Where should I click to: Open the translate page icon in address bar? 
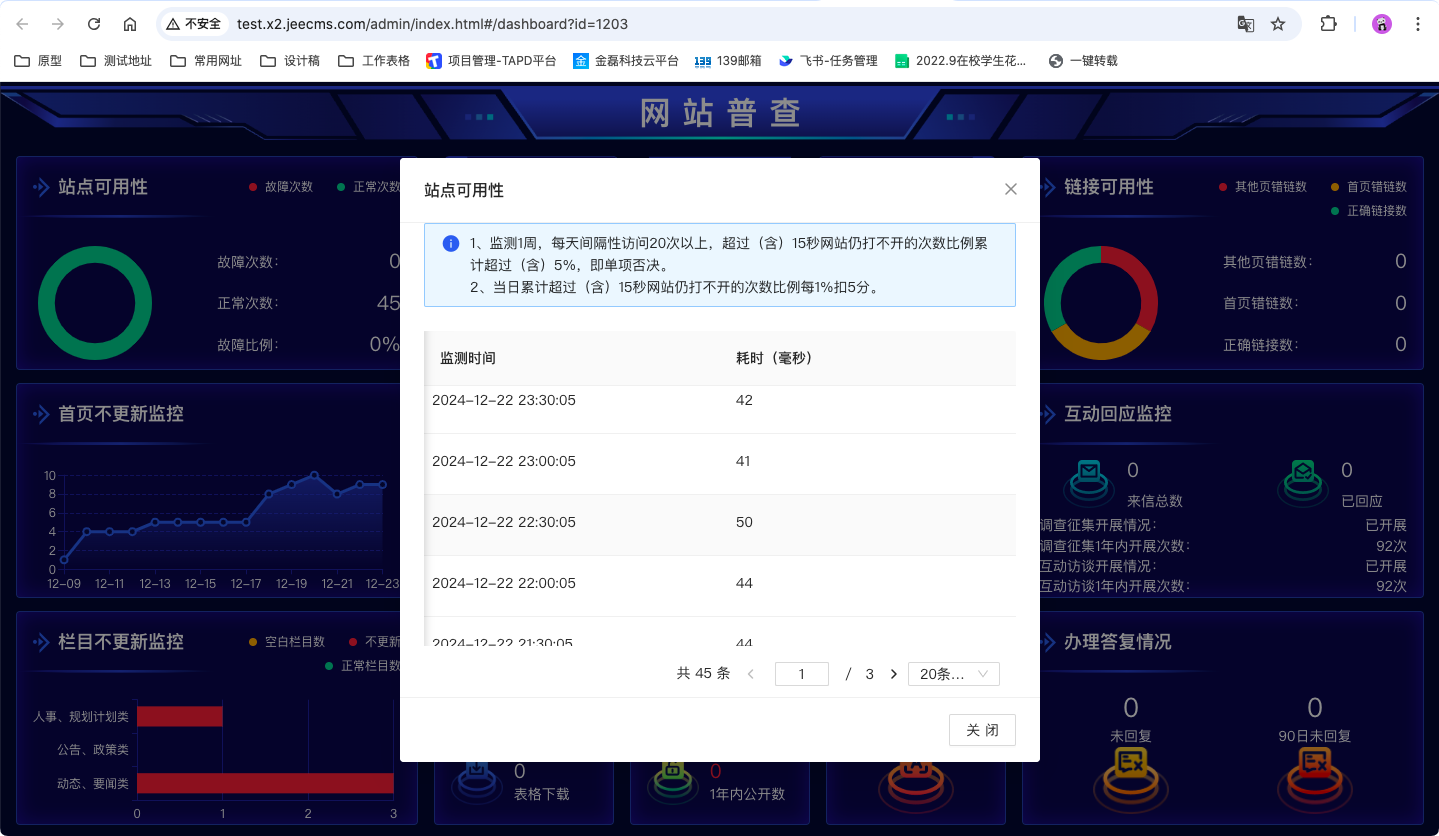click(1245, 24)
